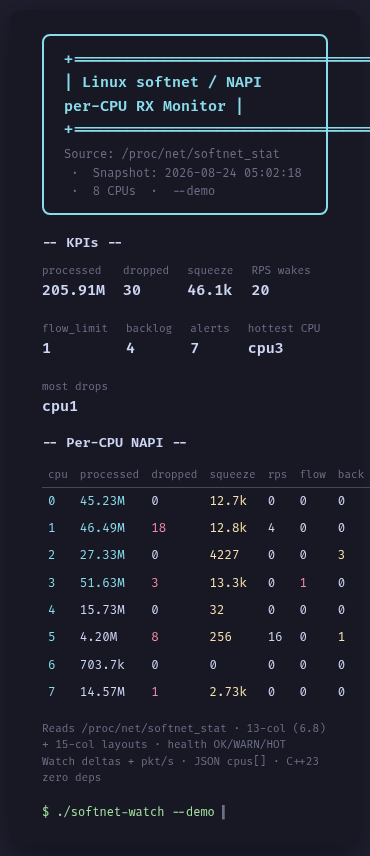Click the 'Watch deltas + pkt/s' footer line
370x856 pixels.
[x=109, y=761]
